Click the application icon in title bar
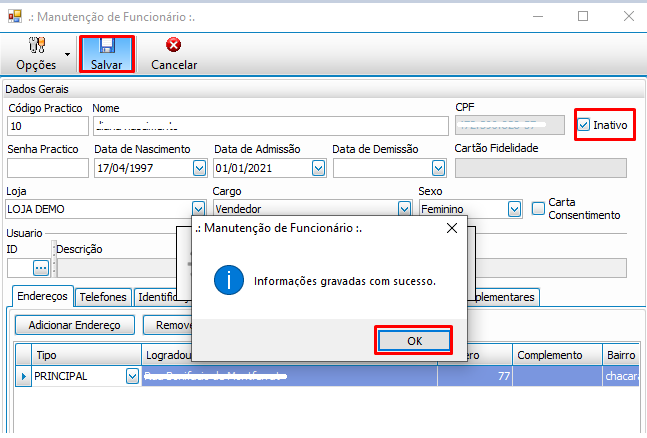The width and height of the screenshot is (647, 438). [x=15, y=16]
